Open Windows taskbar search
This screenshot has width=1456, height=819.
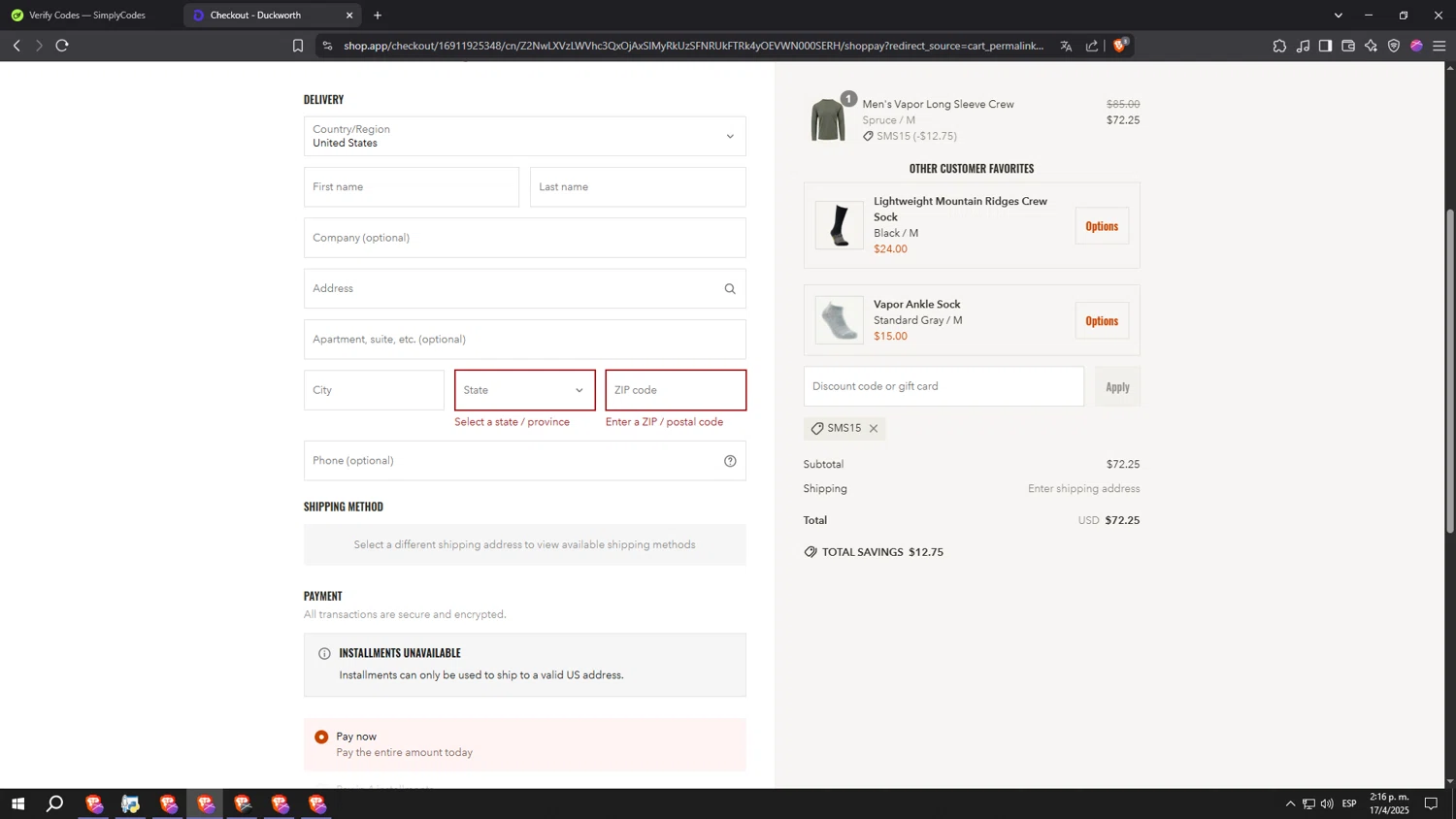pos(55,803)
